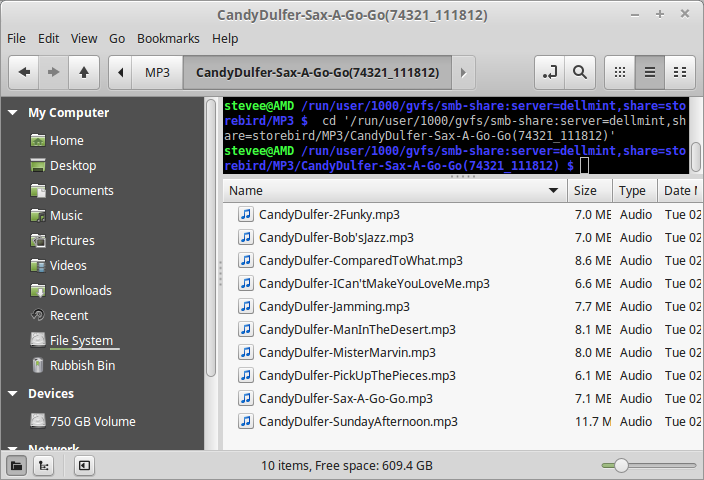The image size is (704, 480).
Task: Collapse the My Computer section
Action: coord(13,113)
